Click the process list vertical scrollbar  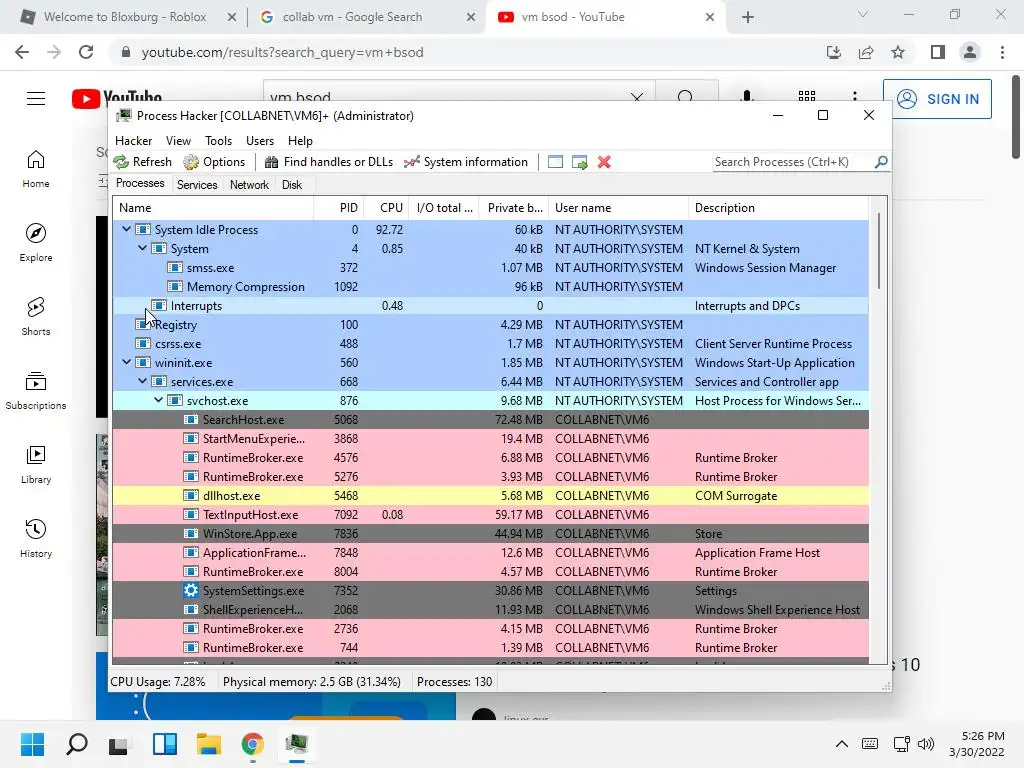click(878, 251)
